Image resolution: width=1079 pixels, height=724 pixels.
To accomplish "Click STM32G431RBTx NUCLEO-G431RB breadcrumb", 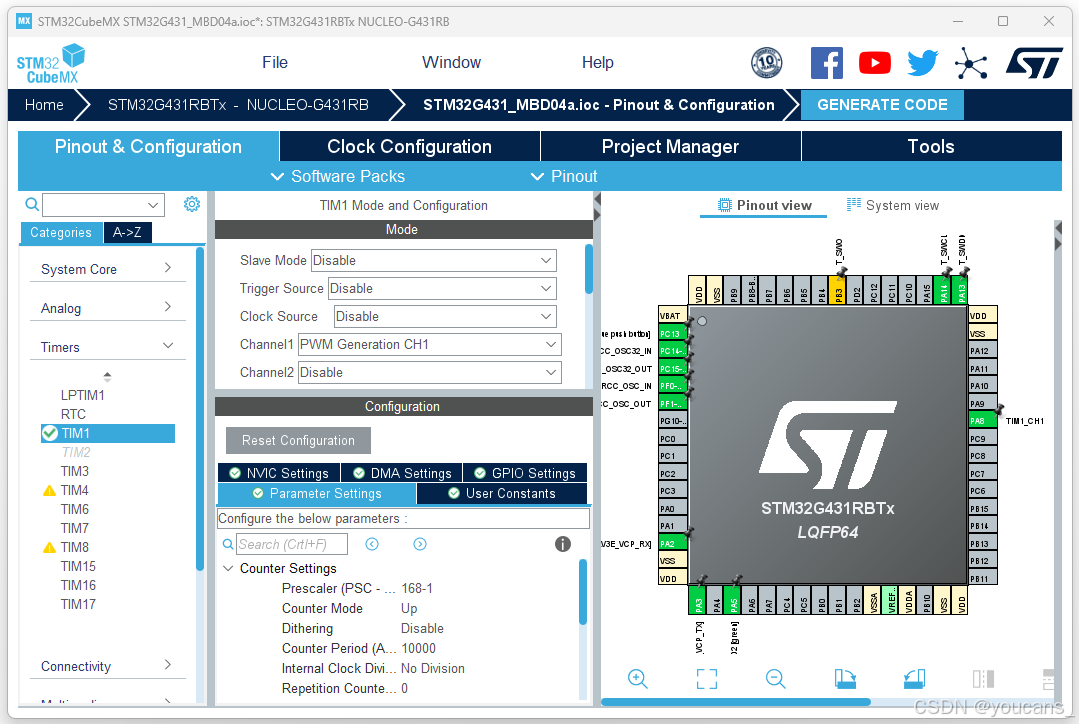I will pos(238,105).
